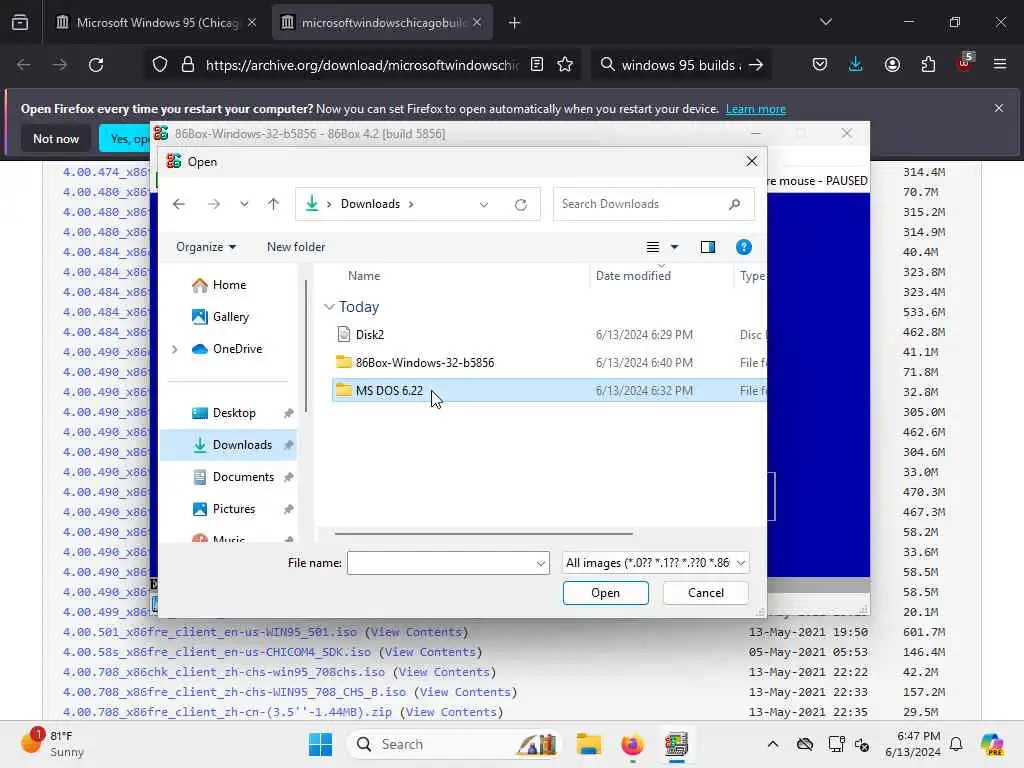Switch to microsoftwindowschicagobuilds Firefox tab

pos(382,23)
